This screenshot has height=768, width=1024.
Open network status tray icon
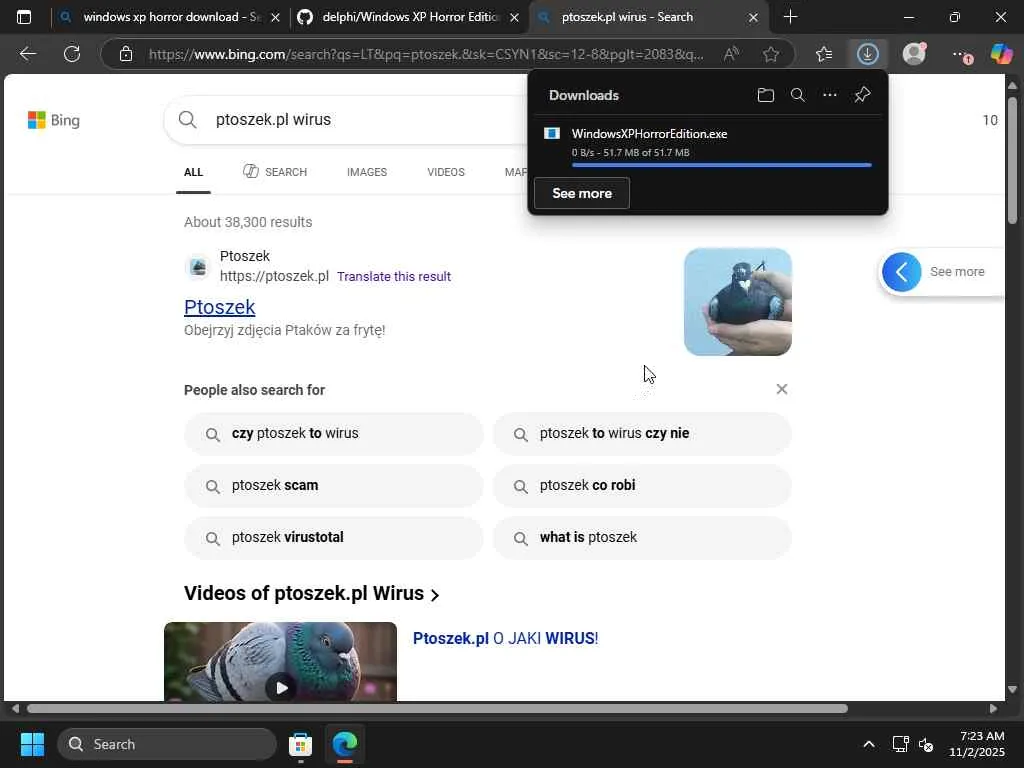click(x=901, y=744)
